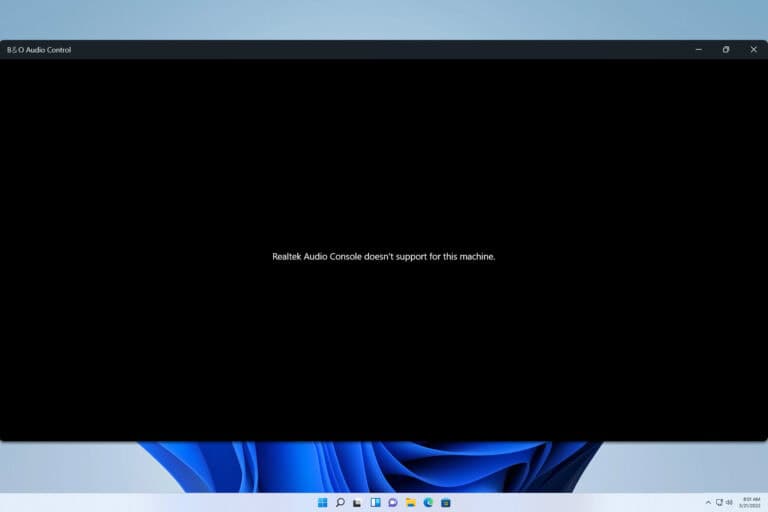Viewport: 768px width, 512px height.
Task: Open the taskbar clock and date
Action: click(750, 503)
